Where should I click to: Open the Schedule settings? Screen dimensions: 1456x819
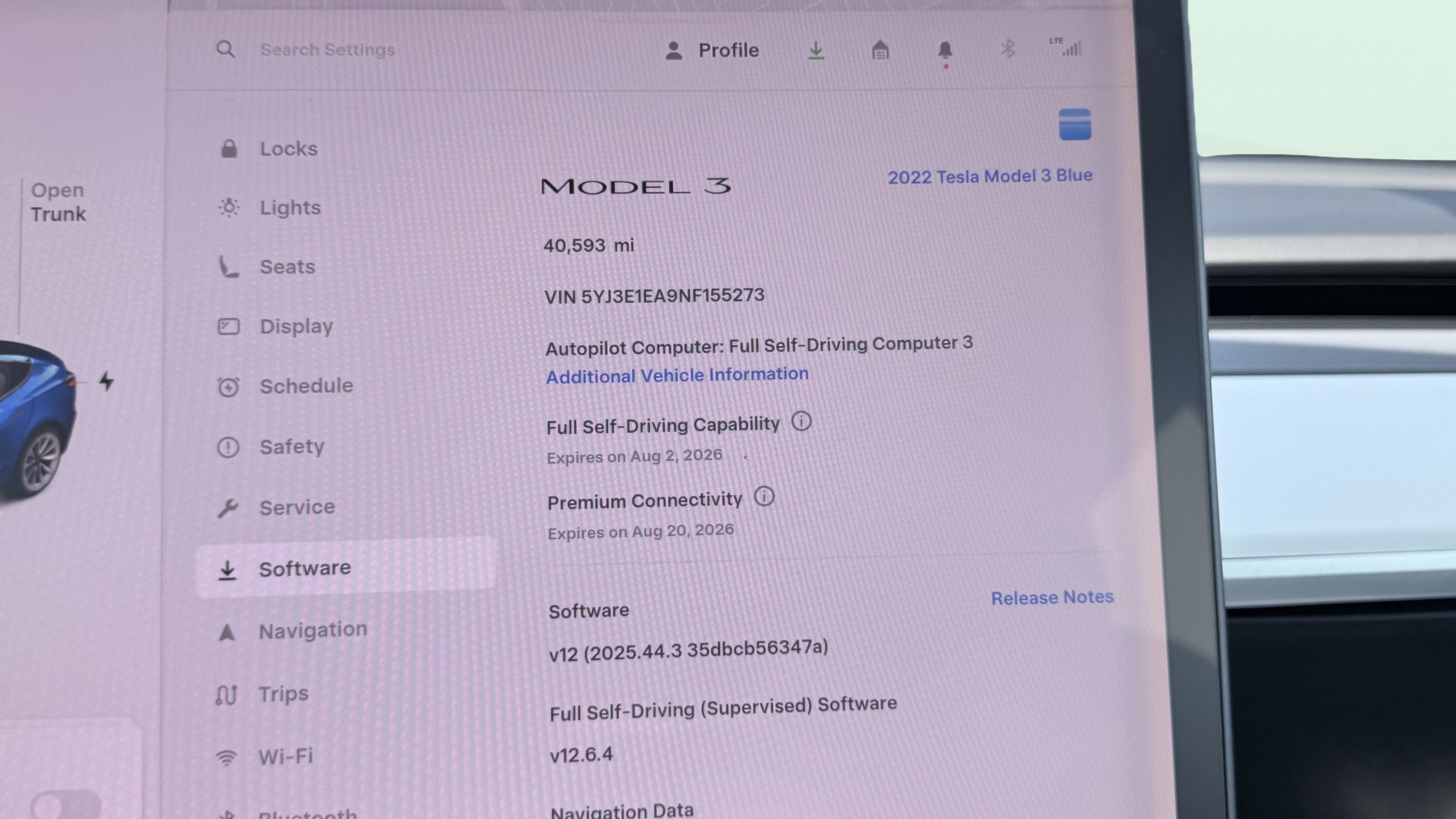click(x=285, y=386)
